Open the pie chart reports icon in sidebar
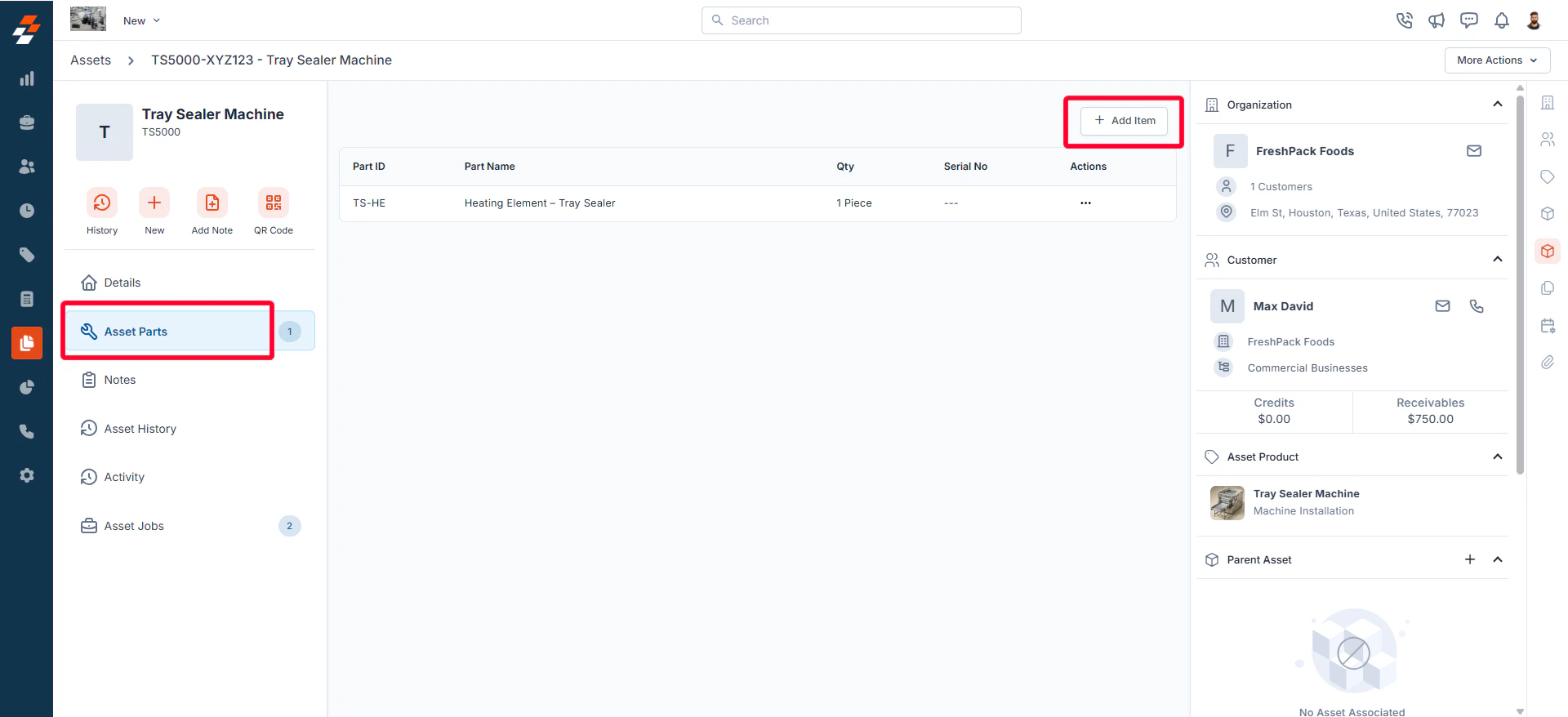This screenshot has width=1568, height=717. (27, 387)
